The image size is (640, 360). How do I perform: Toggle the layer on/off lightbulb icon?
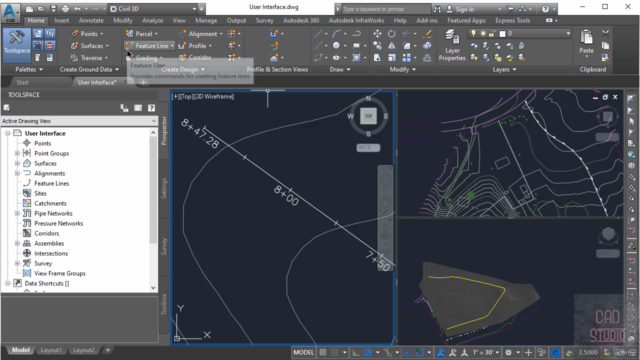[473, 33]
